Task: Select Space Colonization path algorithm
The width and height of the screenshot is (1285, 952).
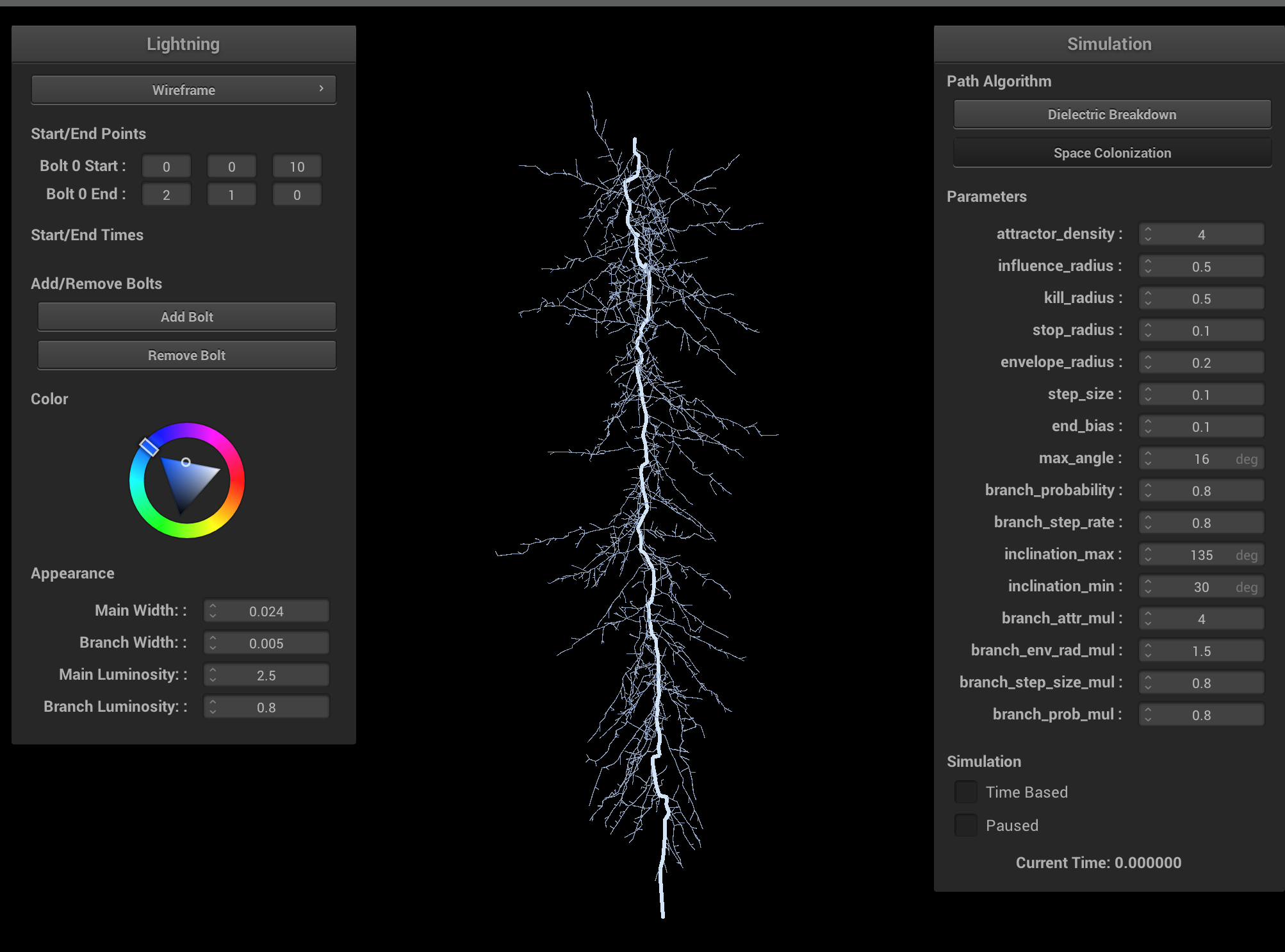Action: pos(1111,152)
